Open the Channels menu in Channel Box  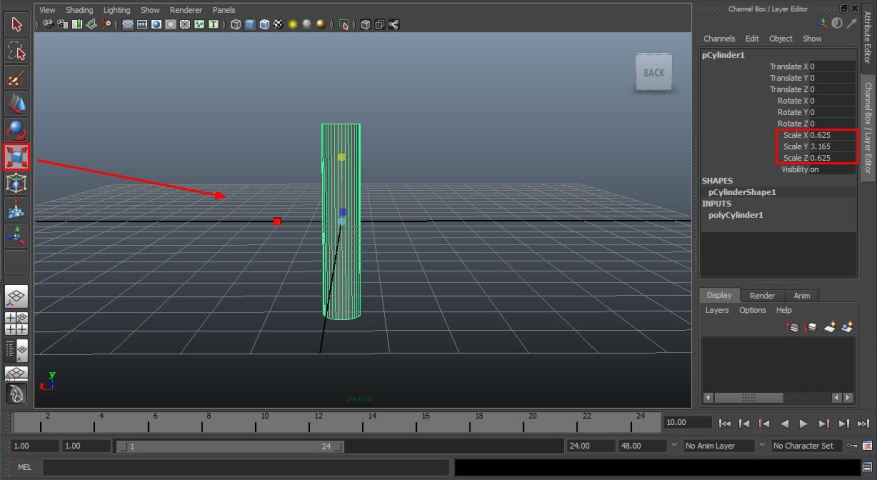[719, 39]
